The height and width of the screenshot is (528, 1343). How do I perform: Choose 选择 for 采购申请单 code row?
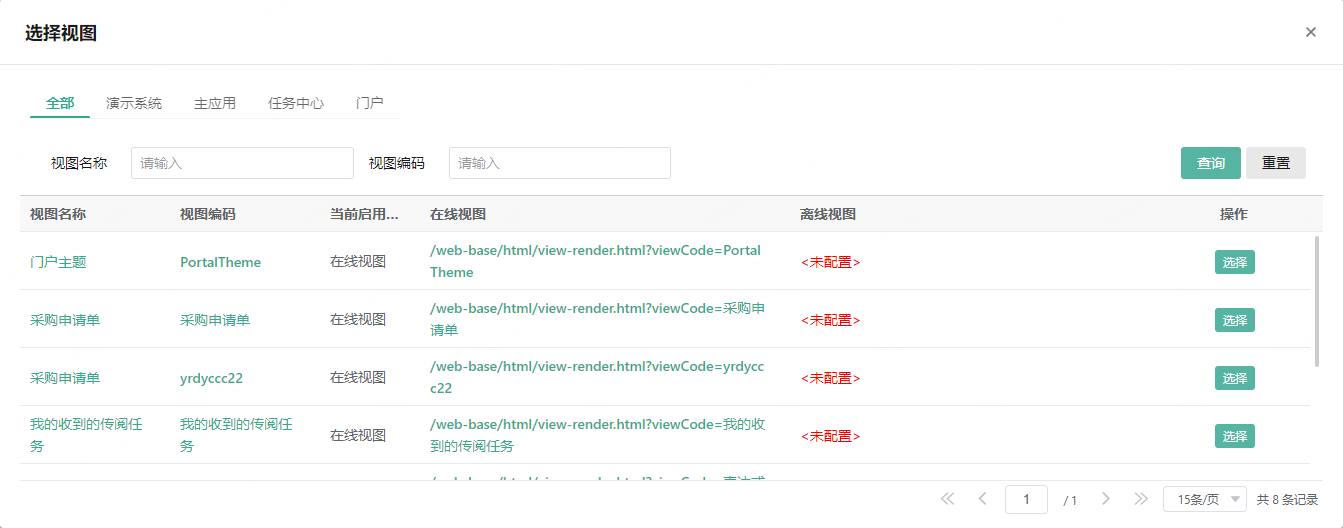coord(1235,320)
